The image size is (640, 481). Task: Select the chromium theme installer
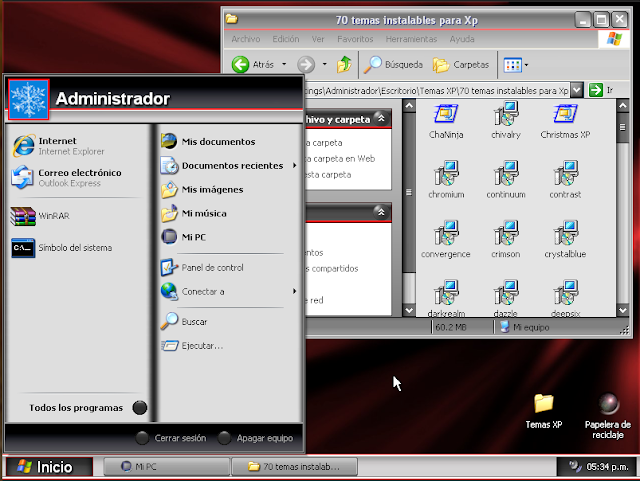(x=446, y=180)
